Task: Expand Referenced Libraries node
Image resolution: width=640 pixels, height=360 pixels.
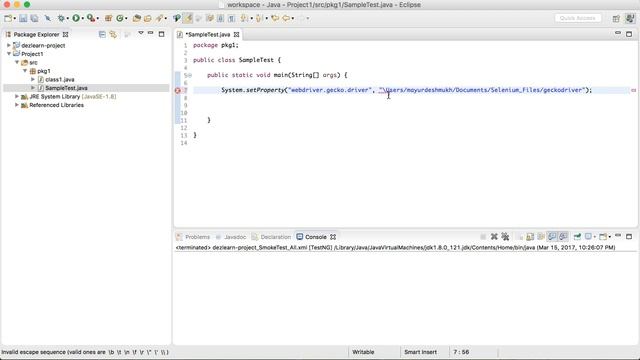Action: pyautogui.click(x=17, y=105)
